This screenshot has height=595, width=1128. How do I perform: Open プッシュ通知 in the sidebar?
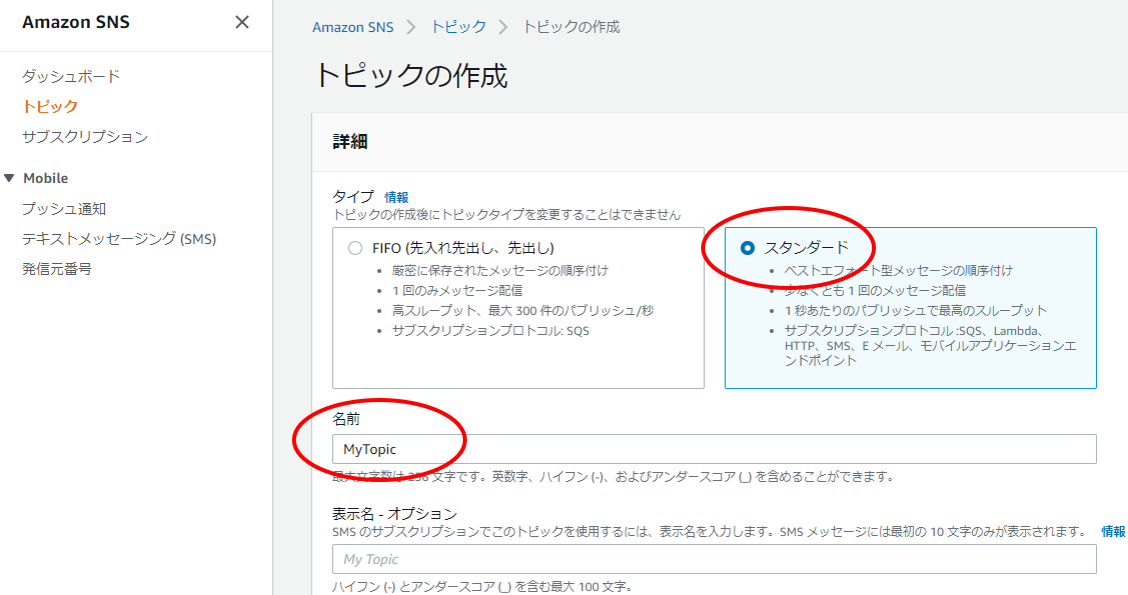64,209
